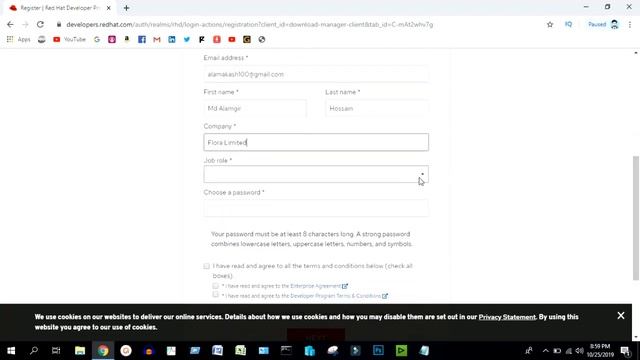This screenshot has height=360, width=640.
Task: Open Task View on the taskbar
Action: tap(56, 351)
